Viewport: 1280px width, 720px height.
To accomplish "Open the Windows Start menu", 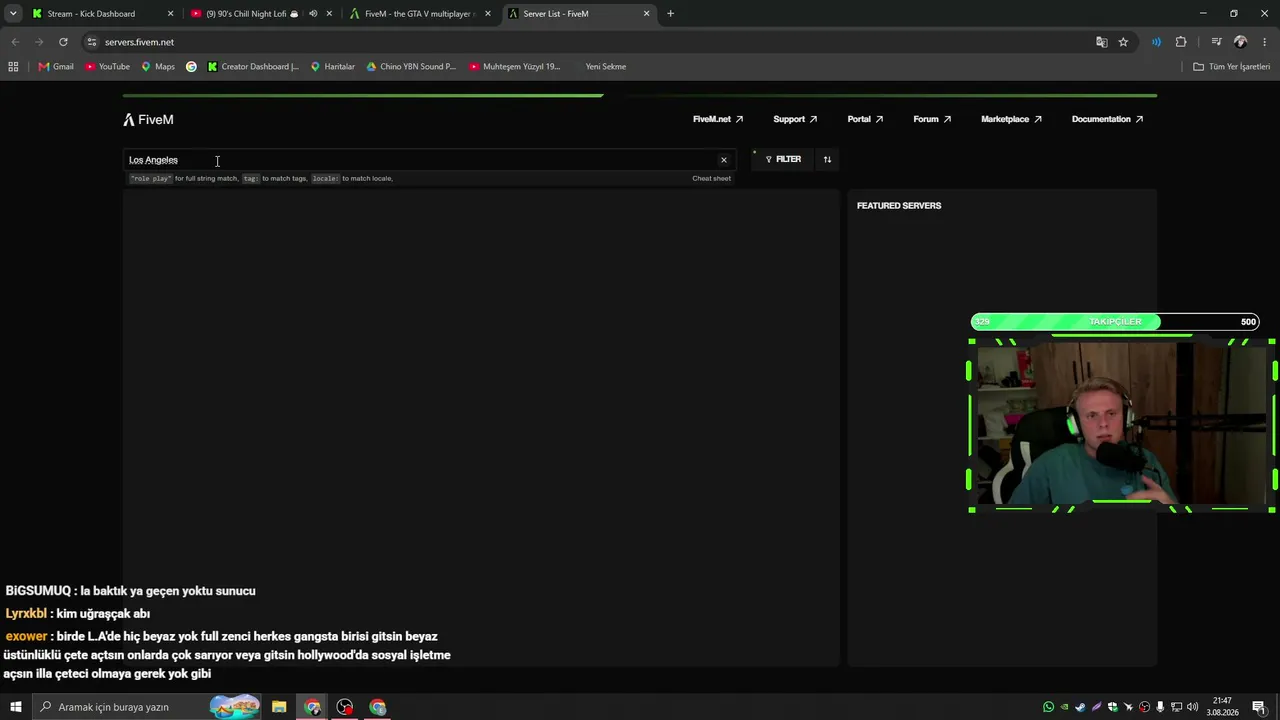I will [16, 707].
